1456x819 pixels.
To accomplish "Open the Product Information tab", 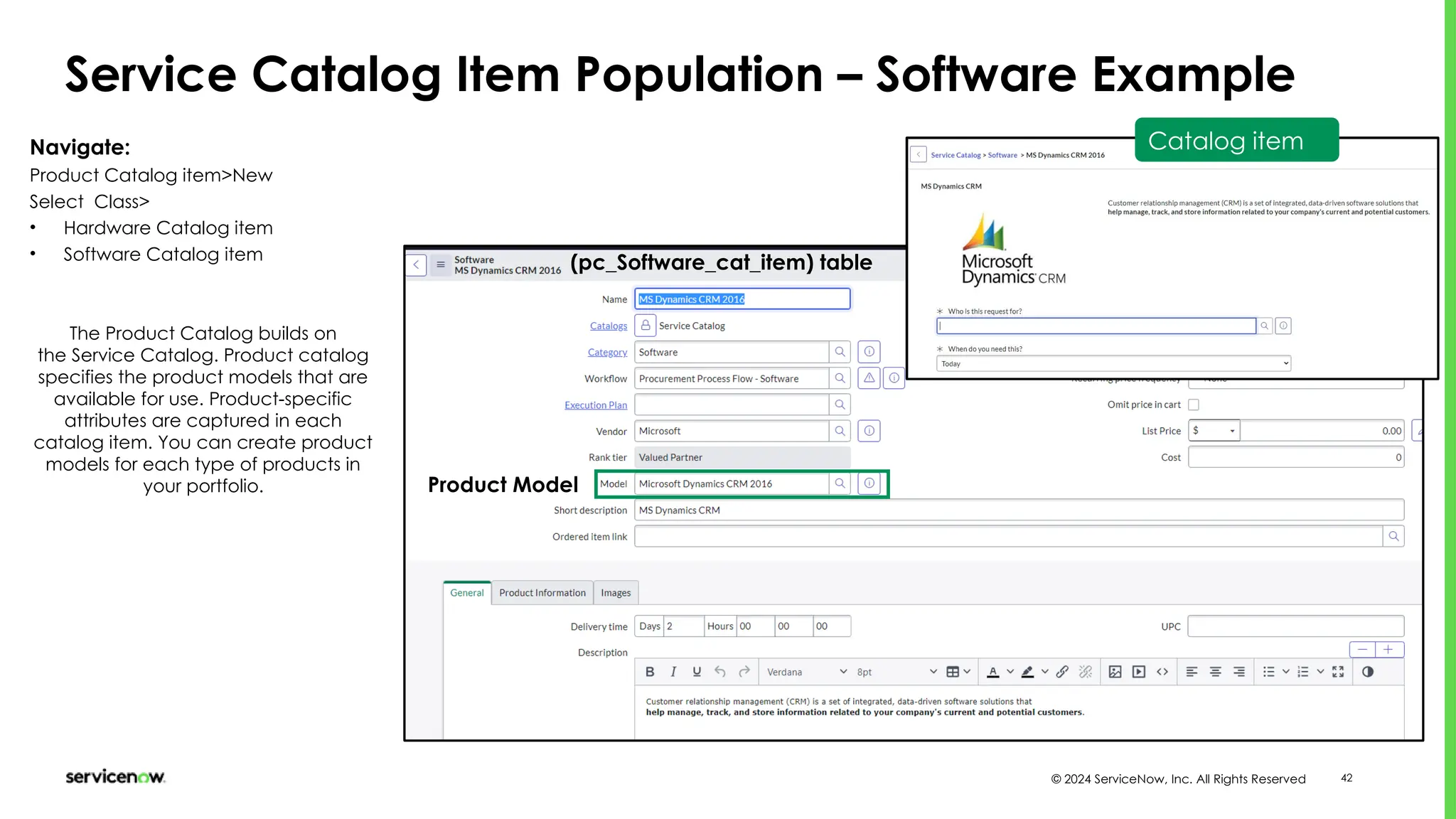I will [x=542, y=593].
